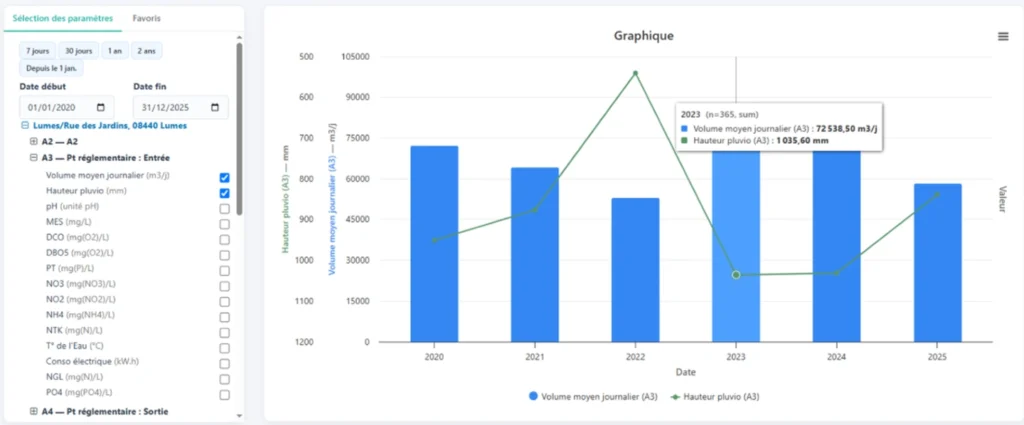
Task: Open the Favoris tab
Action: [146, 18]
